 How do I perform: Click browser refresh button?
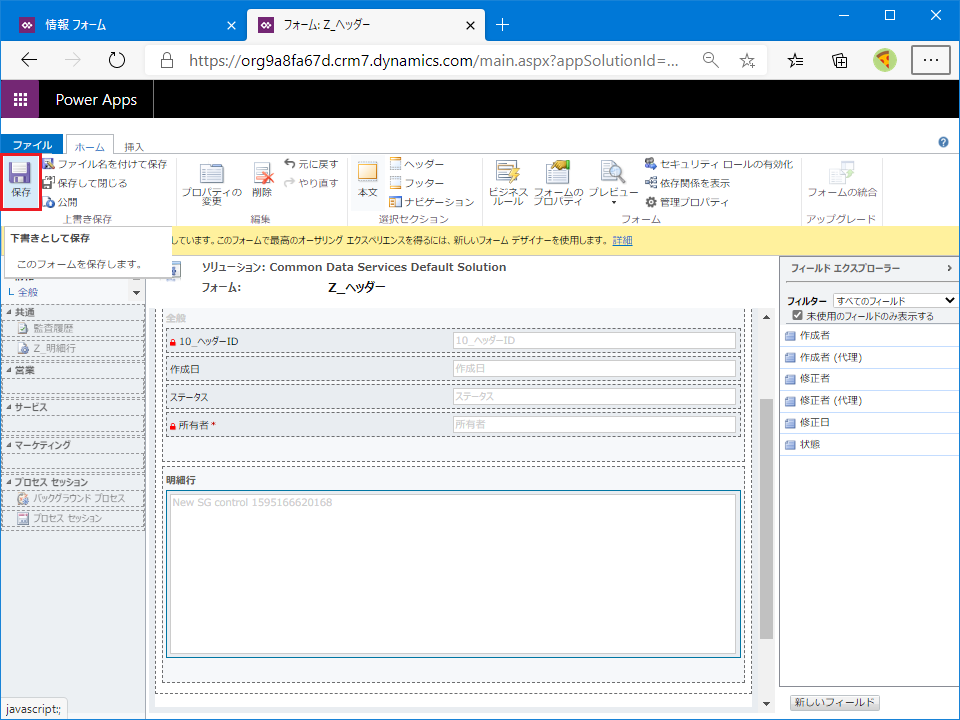[x=116, y=60]
